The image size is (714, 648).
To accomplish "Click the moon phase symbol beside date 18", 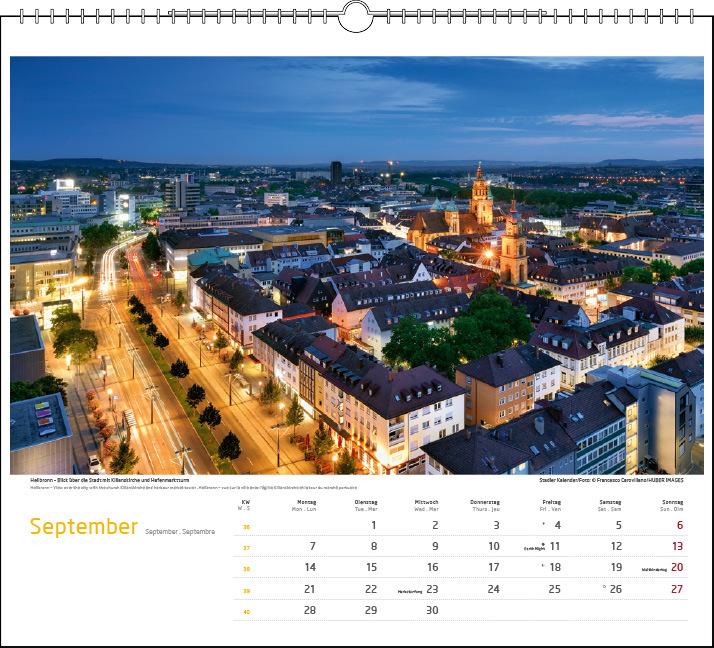I will 543,566.
